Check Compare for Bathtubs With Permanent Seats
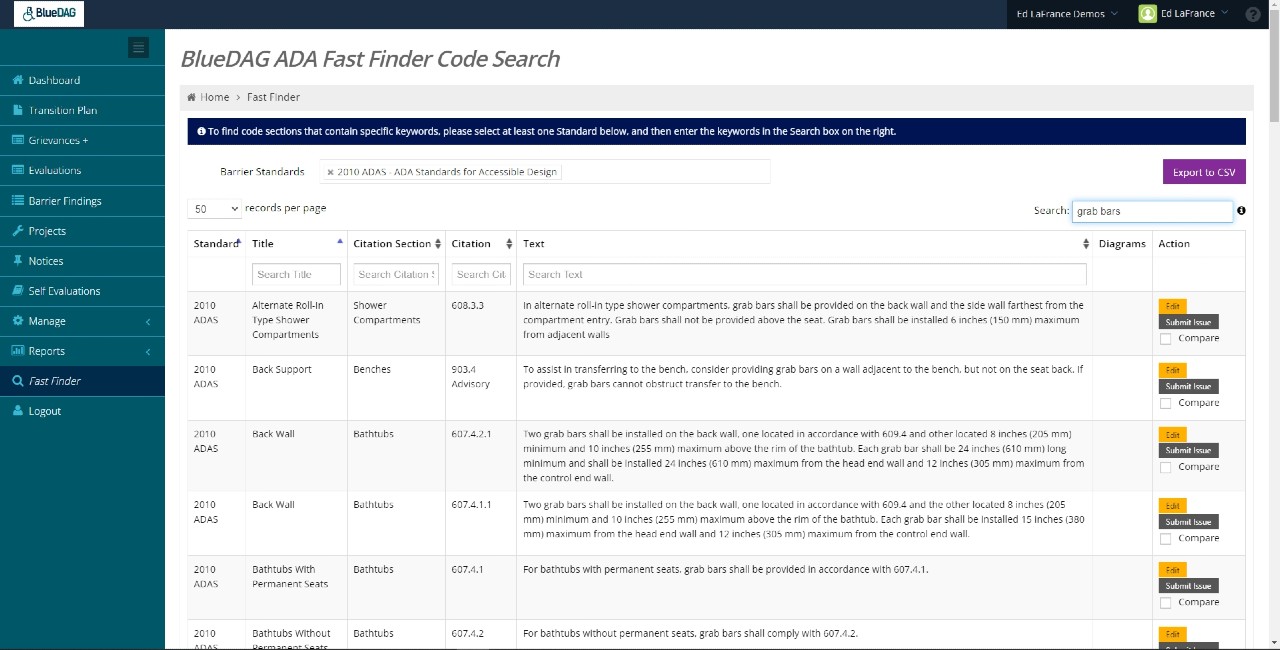Screen dimensions: 1280x650 [1165, 602]
